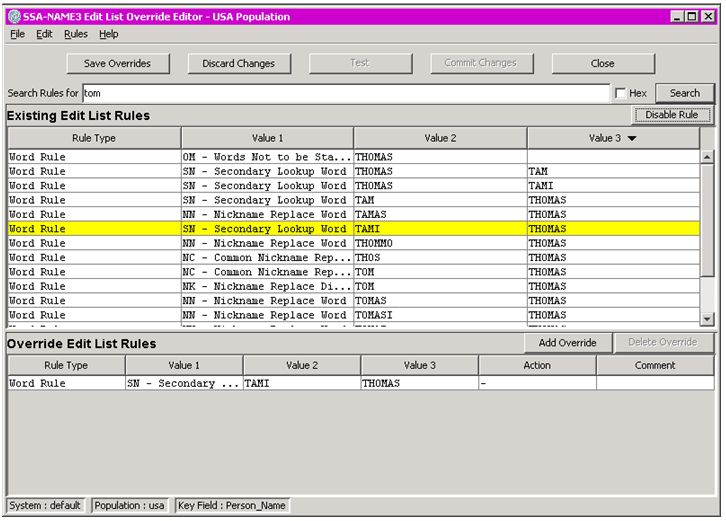Image resolution: width=726 pixels, height=521 pixels.
Task: Click the application icon in the title bar
Action: [x=14, y=16]
